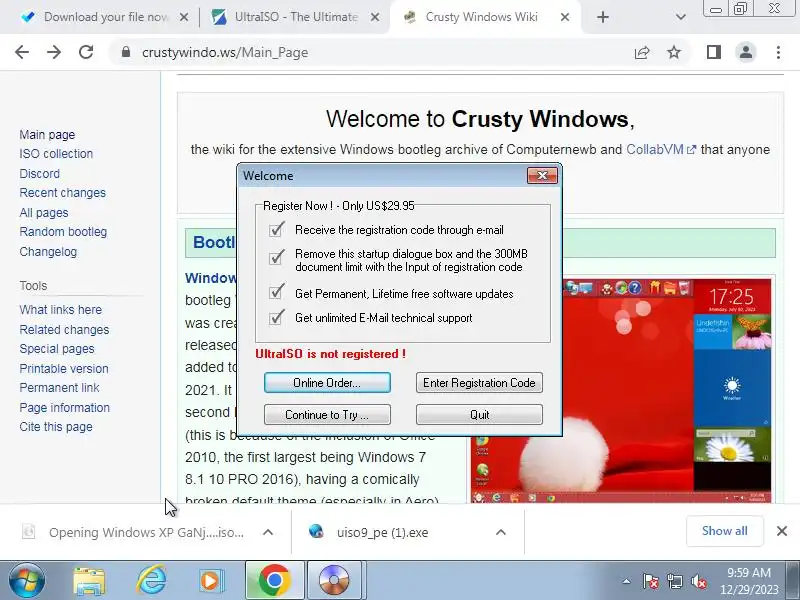Click the address bar URL crustywindo.ws/Main_Page
This screenshot has width=800, height=600.
(x=224, y=53)
